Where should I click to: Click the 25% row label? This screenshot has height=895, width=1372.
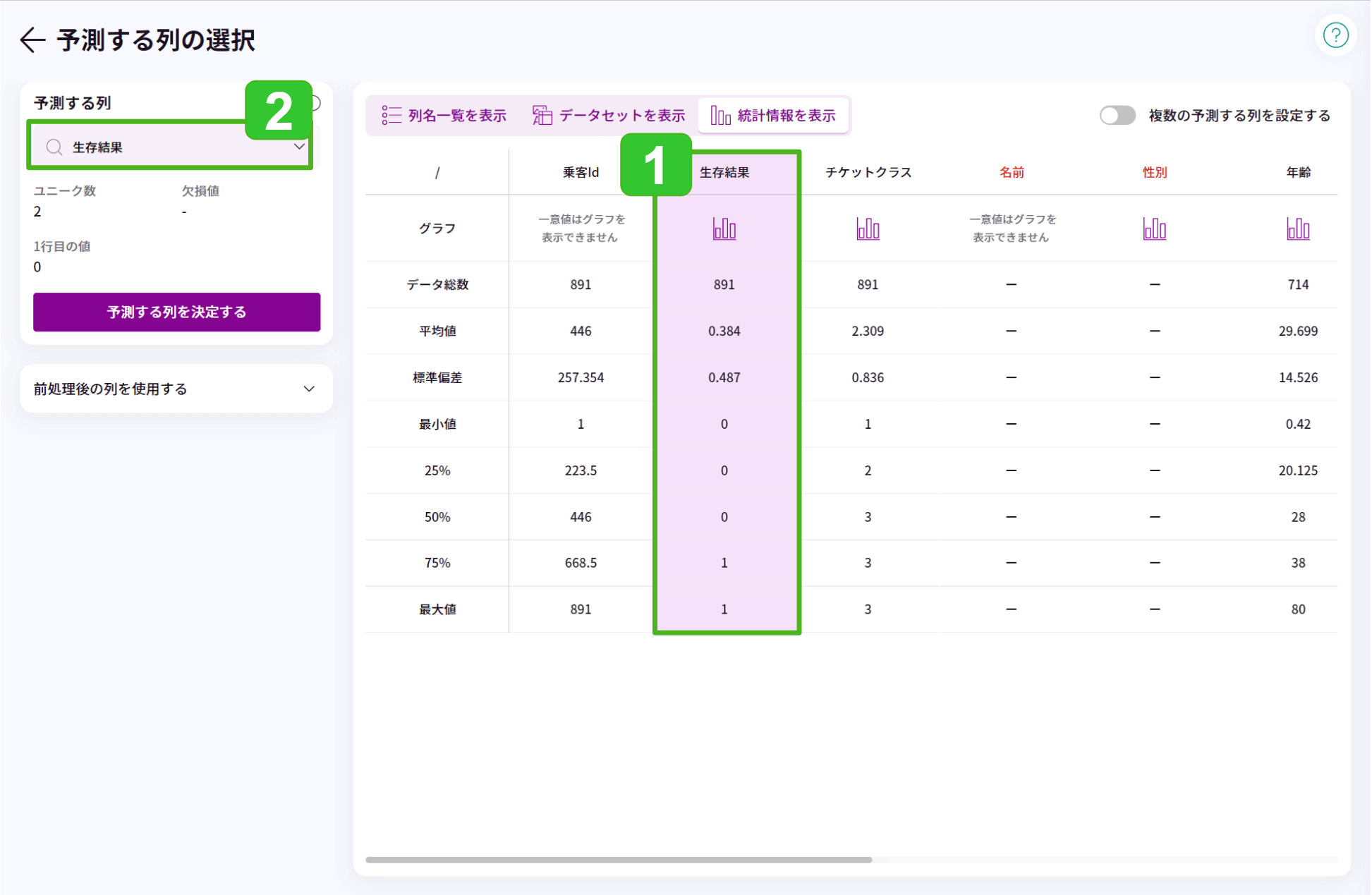[437, 470]
